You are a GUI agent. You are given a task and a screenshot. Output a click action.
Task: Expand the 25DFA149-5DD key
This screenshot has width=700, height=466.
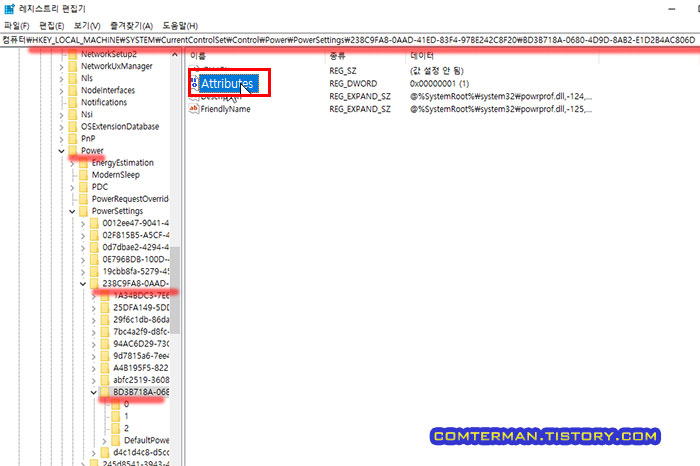94,308
